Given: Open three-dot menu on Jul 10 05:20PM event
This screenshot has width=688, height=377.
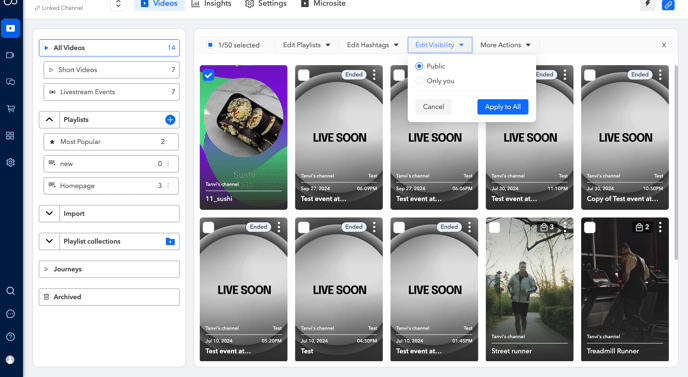Looking at the screenshot, I should 279,227.
